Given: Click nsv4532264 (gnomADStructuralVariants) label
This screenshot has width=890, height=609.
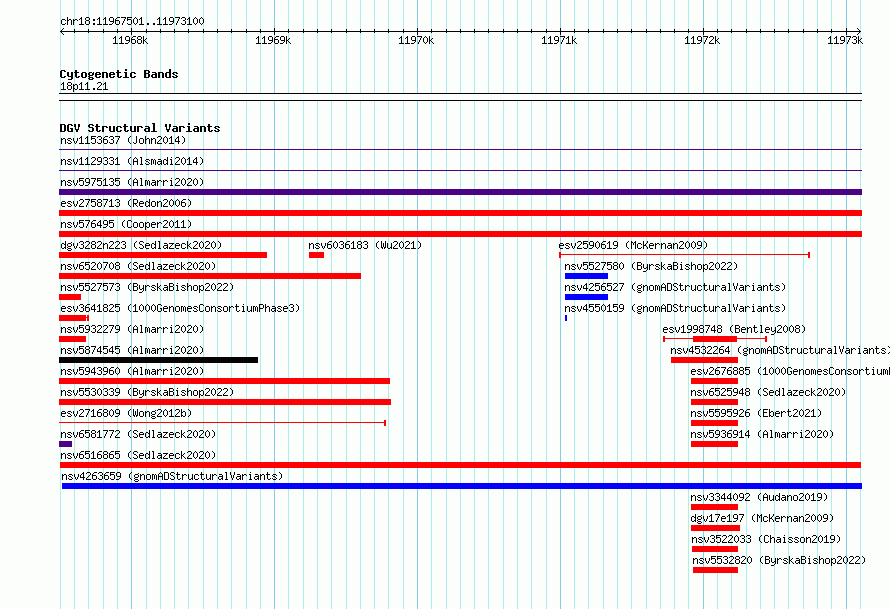Looking at the screenshot, I should pos(780,350).
